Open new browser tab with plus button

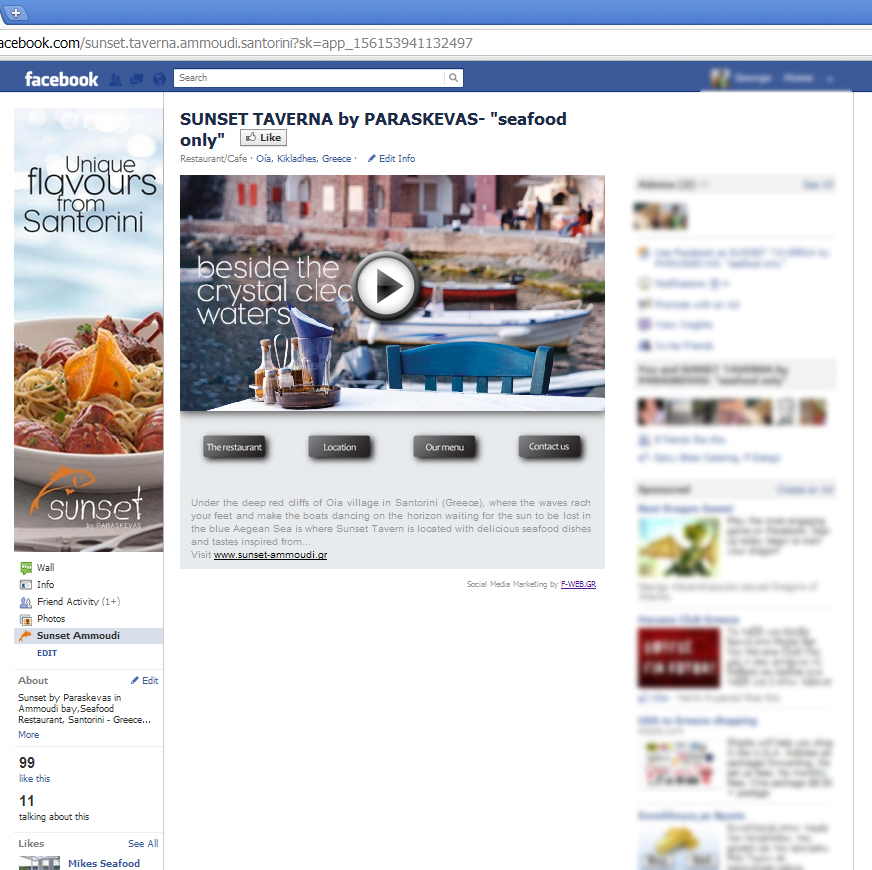pyautogui.click(x=16, y=12)
